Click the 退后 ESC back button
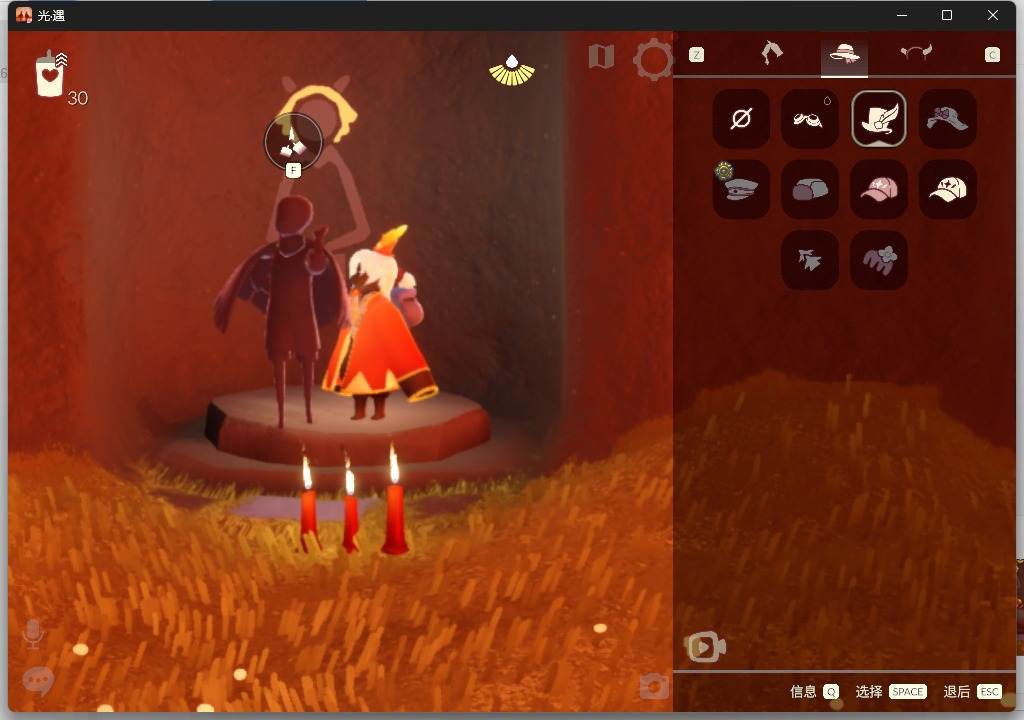The height and width of the screenshot is (720, 1024). (x=972, y=691)
